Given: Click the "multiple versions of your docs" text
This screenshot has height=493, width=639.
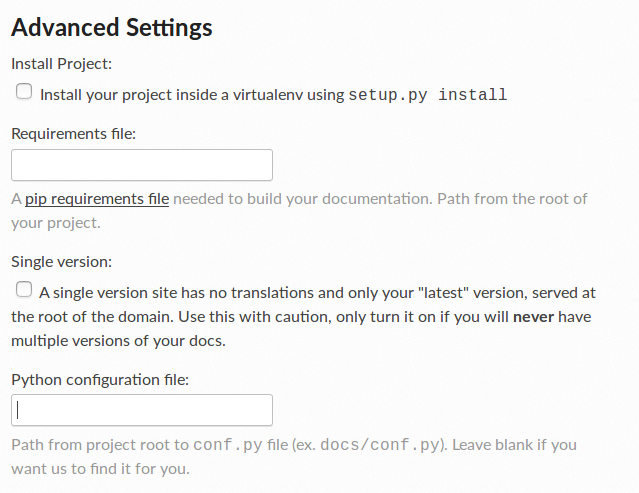Looking at the screenshot, I should [118, 341].
